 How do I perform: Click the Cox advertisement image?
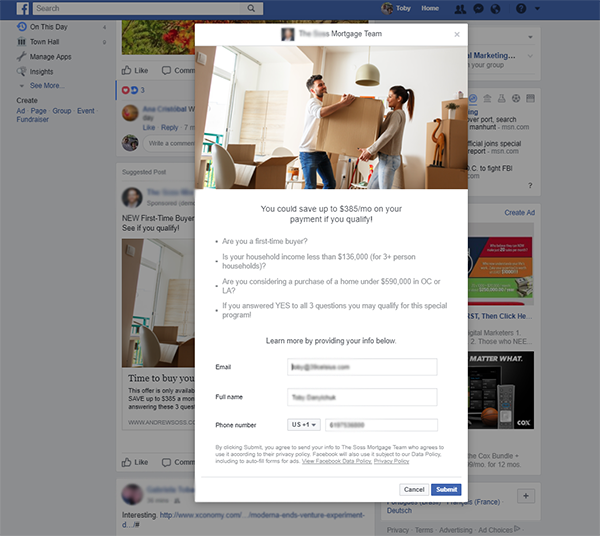point(501,390)
